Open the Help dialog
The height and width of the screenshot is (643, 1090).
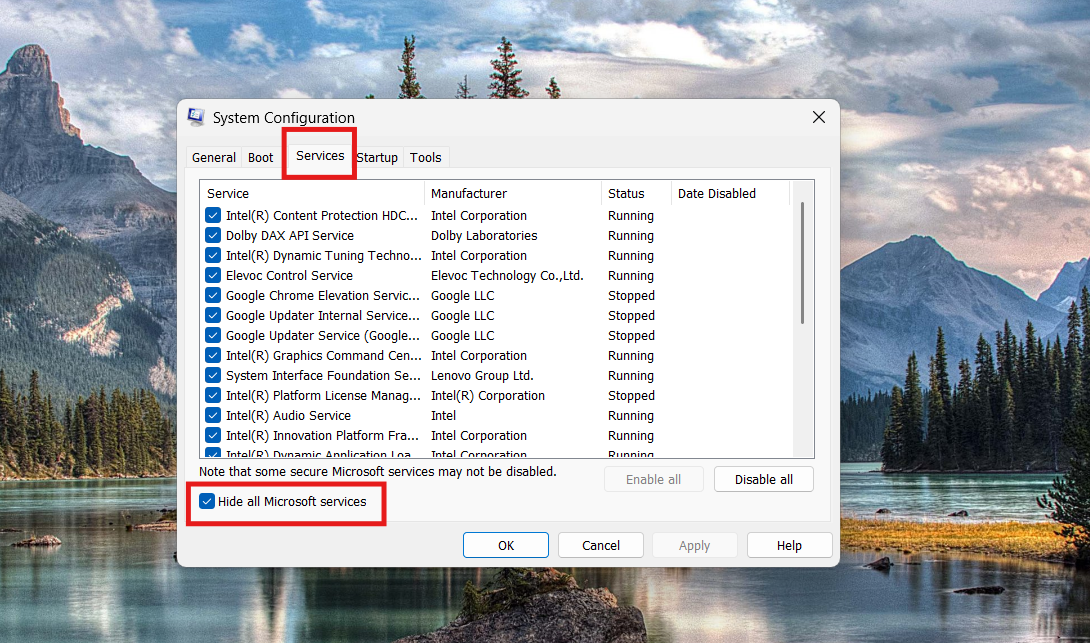[x=789, y=545]
